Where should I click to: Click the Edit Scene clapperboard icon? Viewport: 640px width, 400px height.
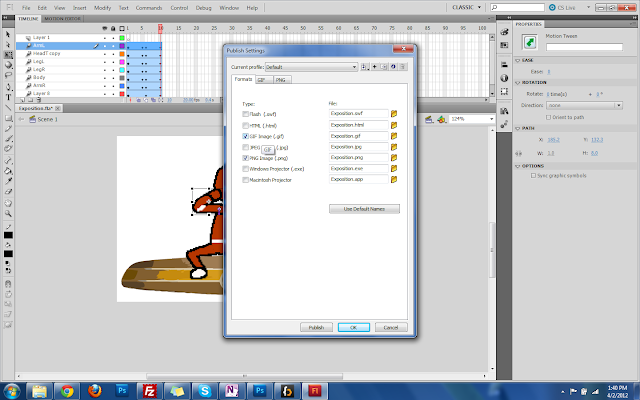429,119
